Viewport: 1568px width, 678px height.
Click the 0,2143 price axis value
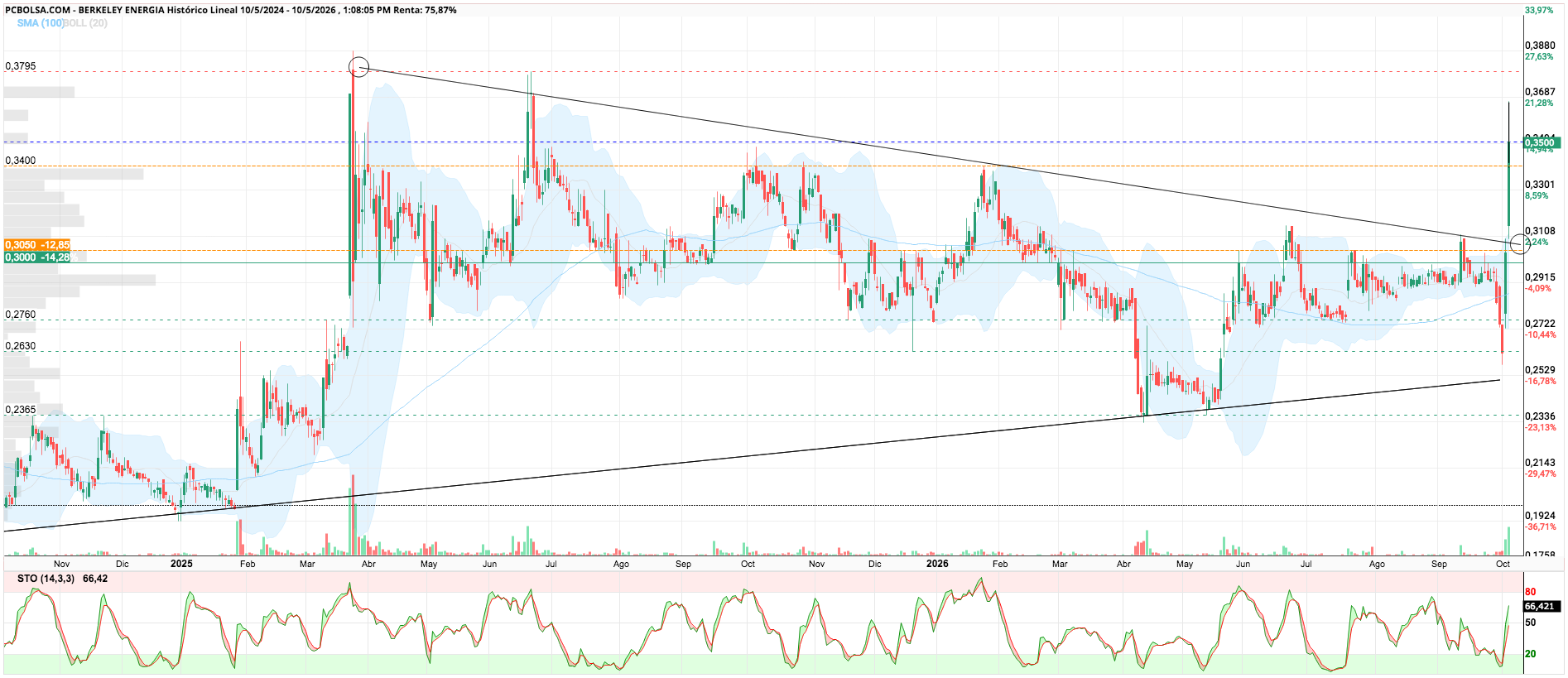click(1540, 463)
